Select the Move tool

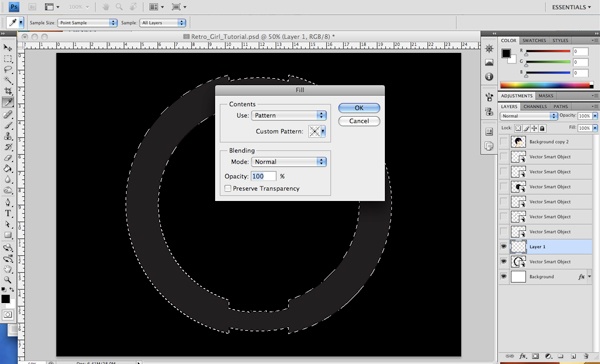[x=8, y=47]
